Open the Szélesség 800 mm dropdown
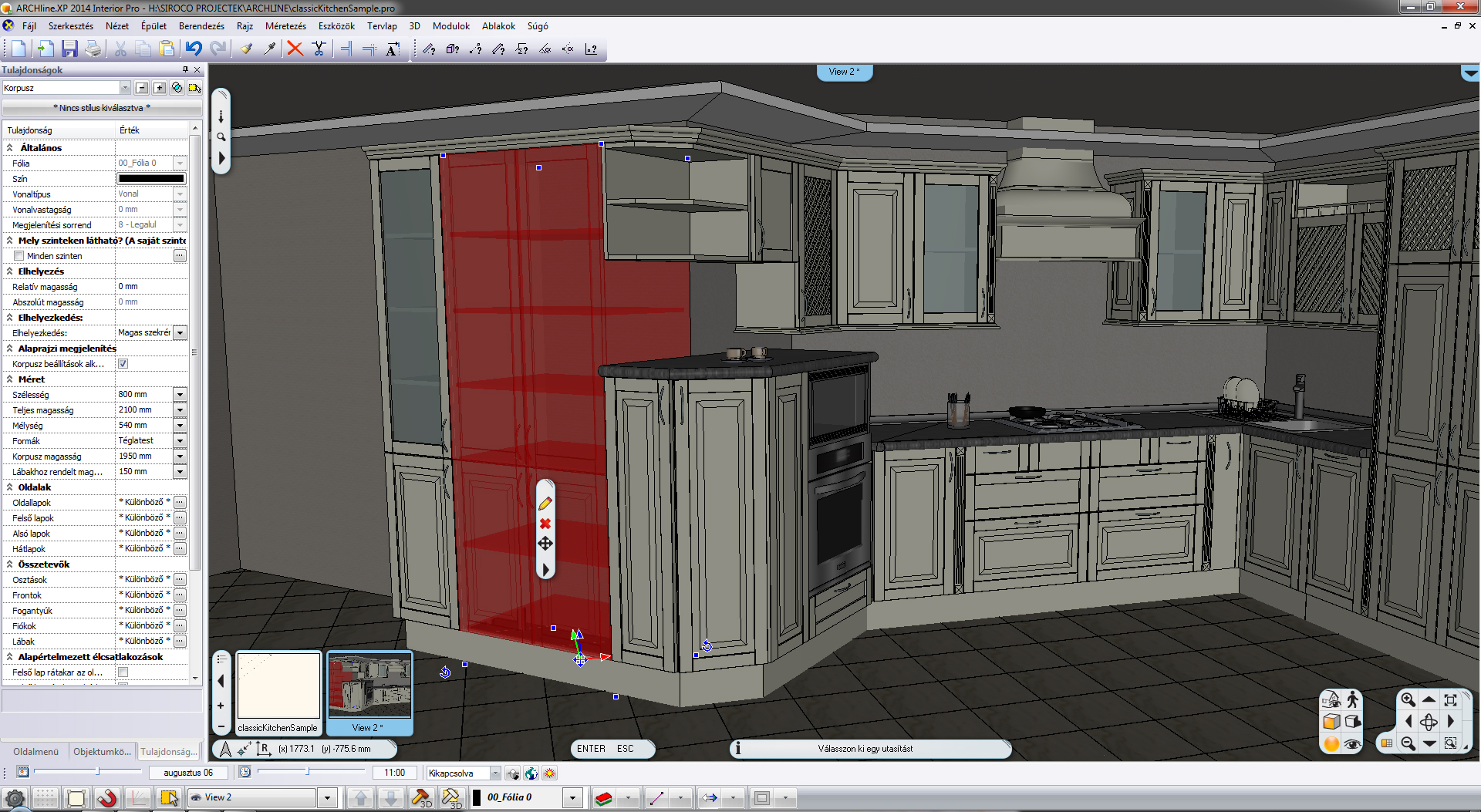The width and height of the screenshot is (1481, 812). coord(180,395)
